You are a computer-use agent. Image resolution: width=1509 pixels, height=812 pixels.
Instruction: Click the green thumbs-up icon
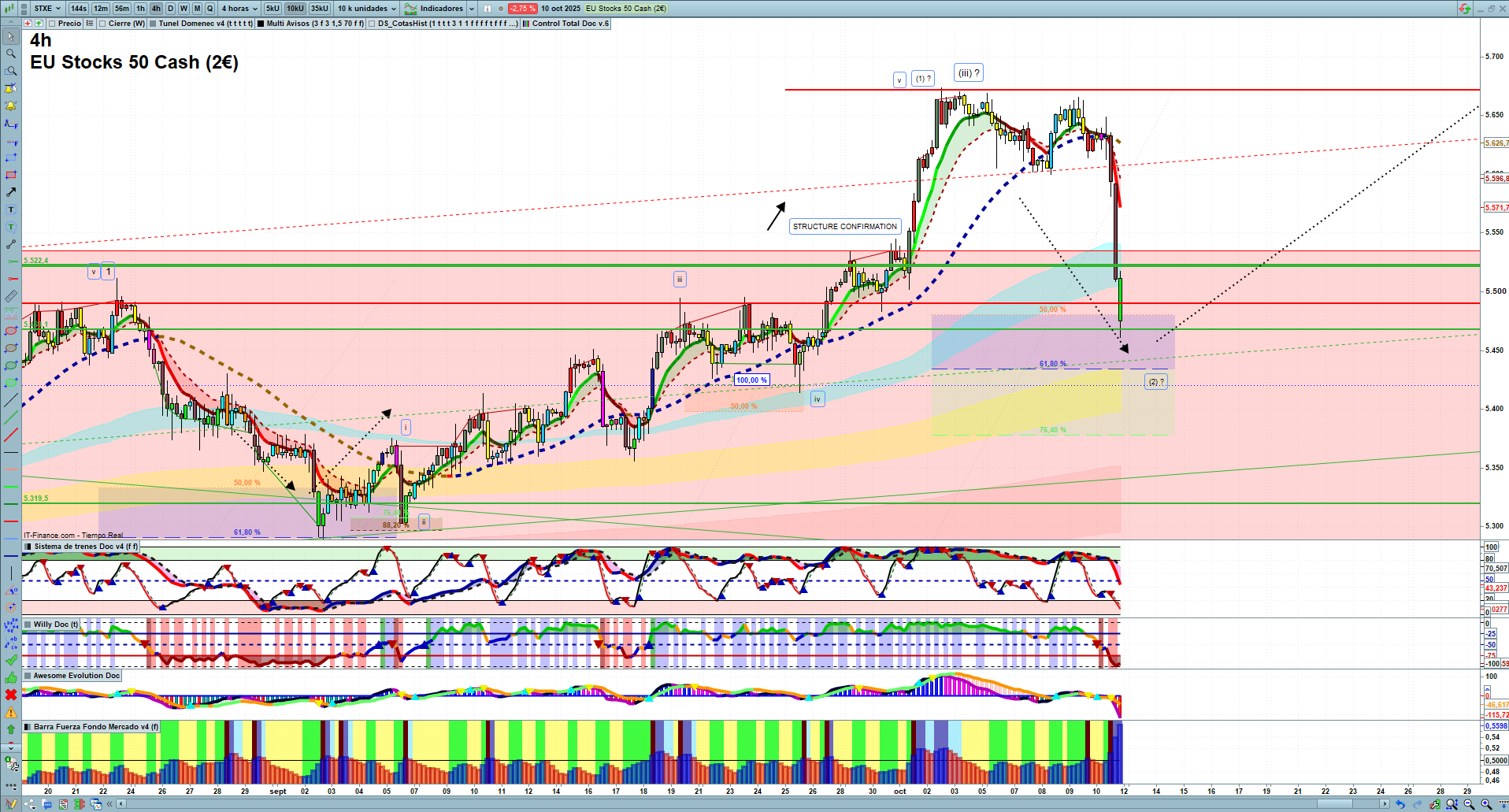[11, 677]
